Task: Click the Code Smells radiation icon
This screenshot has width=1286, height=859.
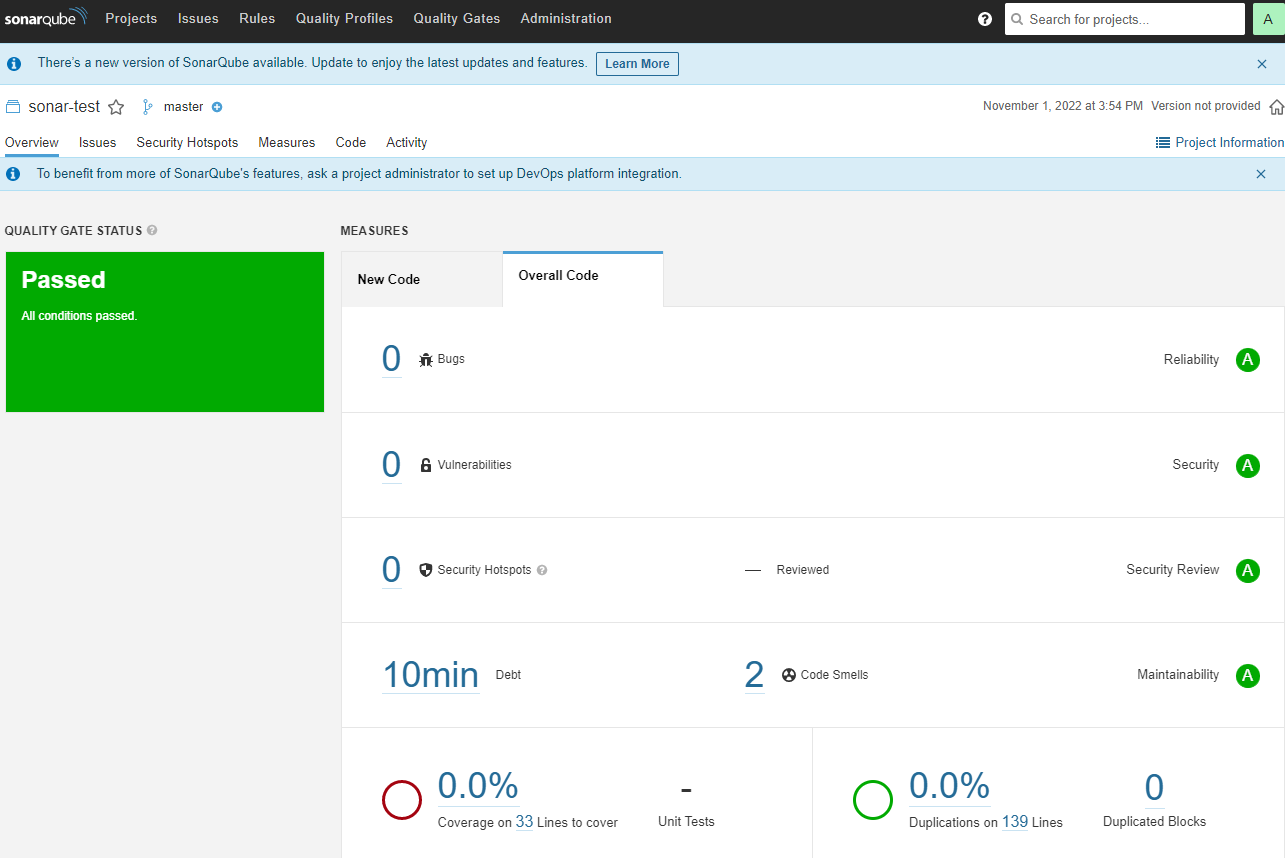Action: click(x=789, y=675)
